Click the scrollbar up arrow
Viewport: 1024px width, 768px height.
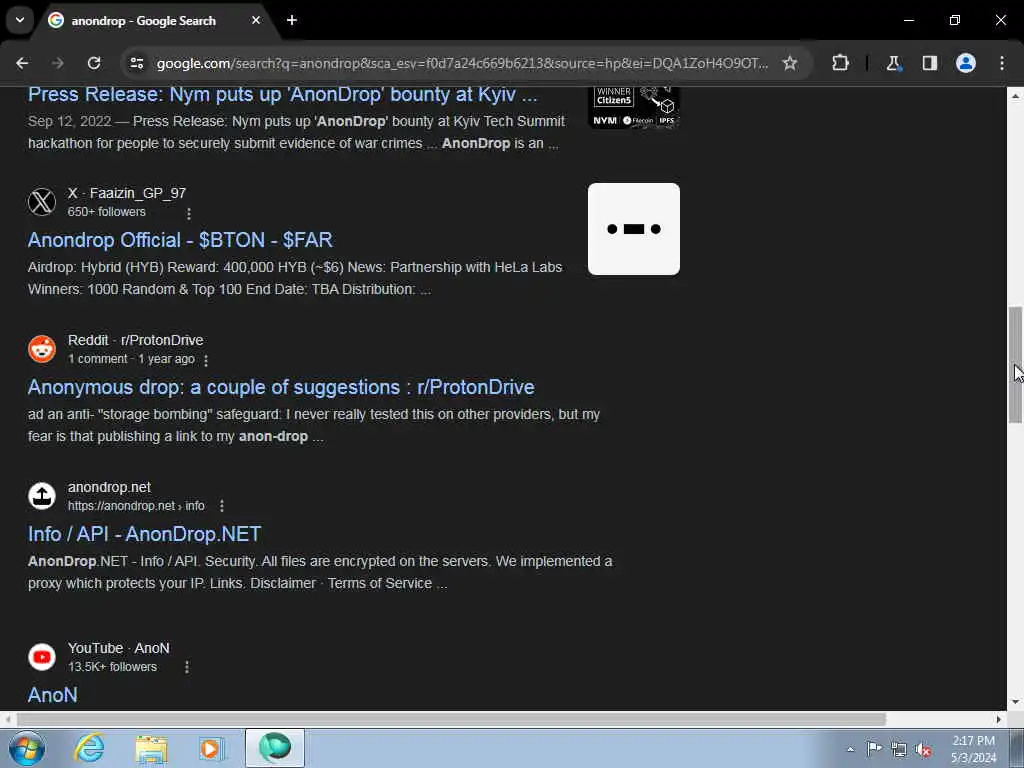tap(1015, 96)
